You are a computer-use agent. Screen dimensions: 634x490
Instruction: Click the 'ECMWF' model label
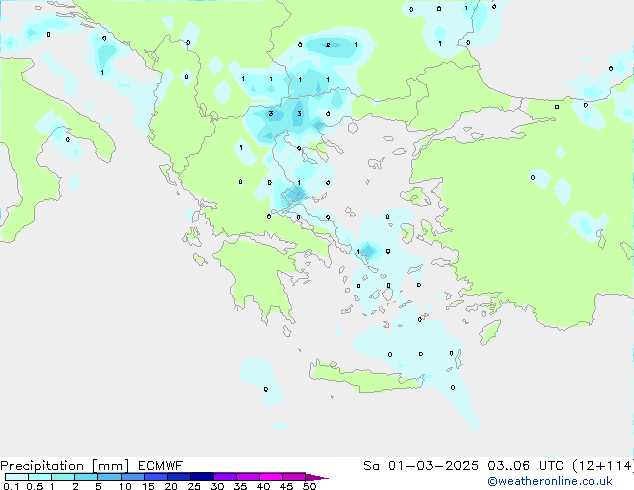[x=161, y=466]
